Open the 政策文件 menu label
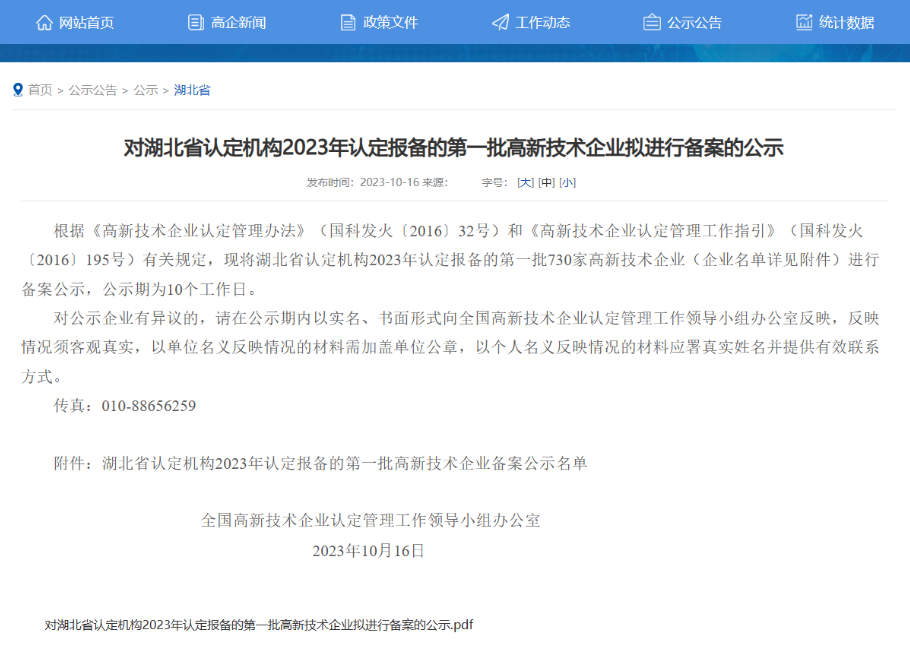Screen dimensions: 910x667 (x=390, y=22)
